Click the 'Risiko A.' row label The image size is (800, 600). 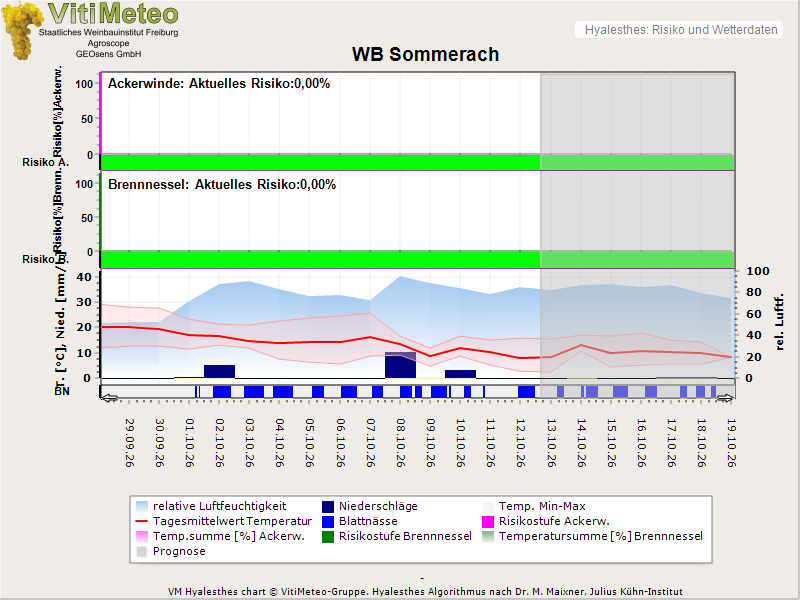pos(45,162)
